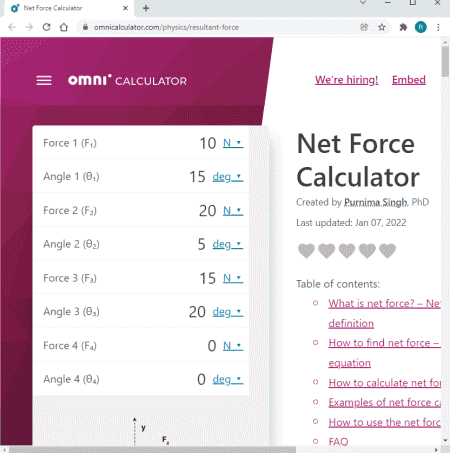Click the Net Force Calculator heading
The height and width of the screenshot is (453, 450).
pos(358,160)
